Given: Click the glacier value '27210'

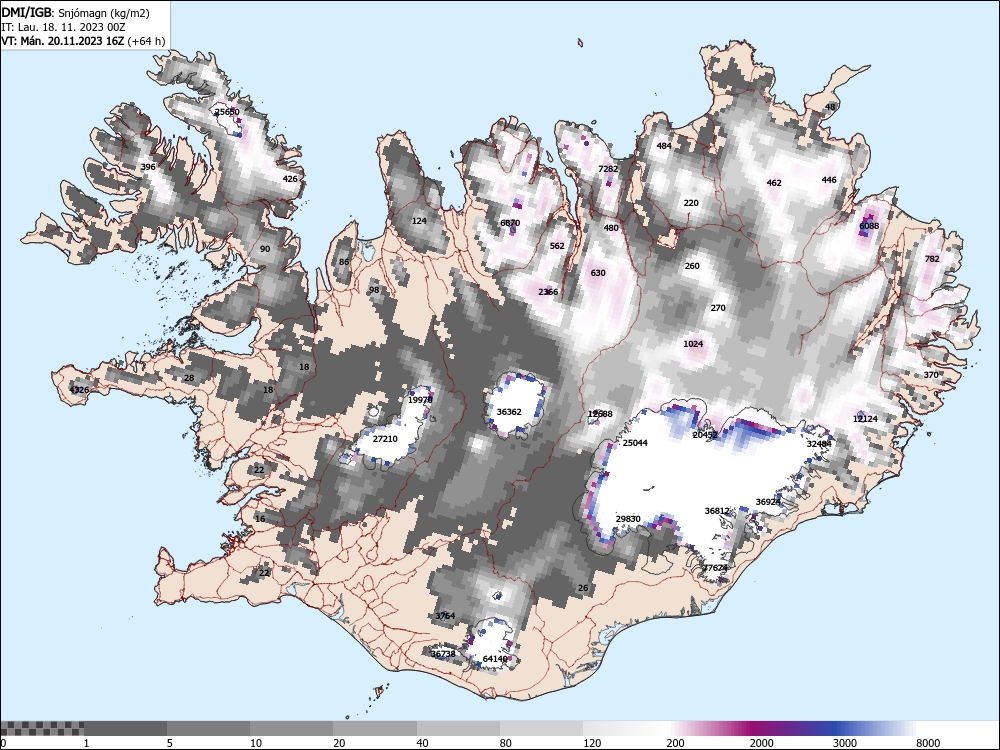Looking at the screenshot, I should point(385,439).
